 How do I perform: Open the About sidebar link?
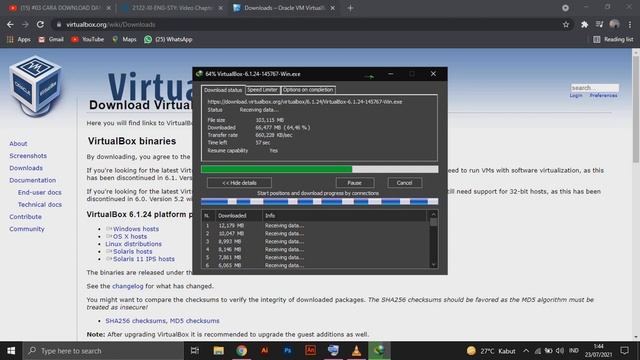(x=18, y=144)
